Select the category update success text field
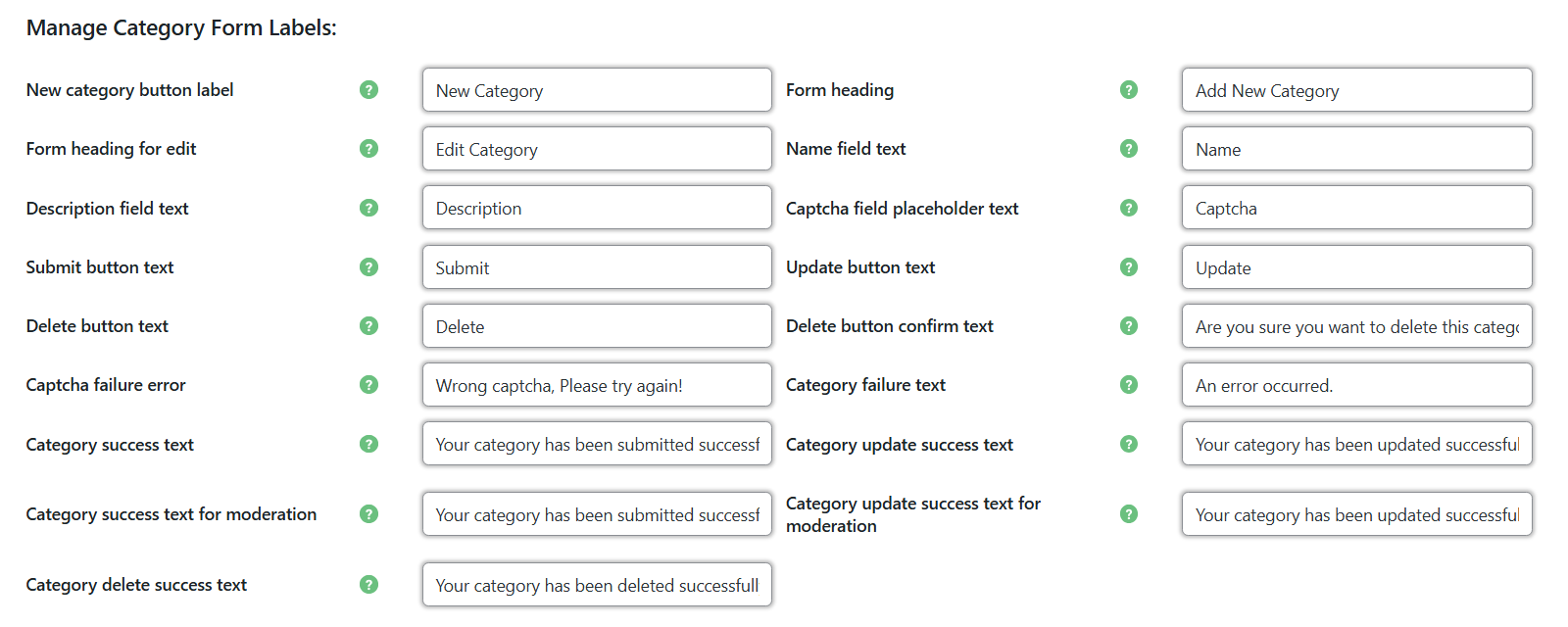 (x=1356, y=444)
